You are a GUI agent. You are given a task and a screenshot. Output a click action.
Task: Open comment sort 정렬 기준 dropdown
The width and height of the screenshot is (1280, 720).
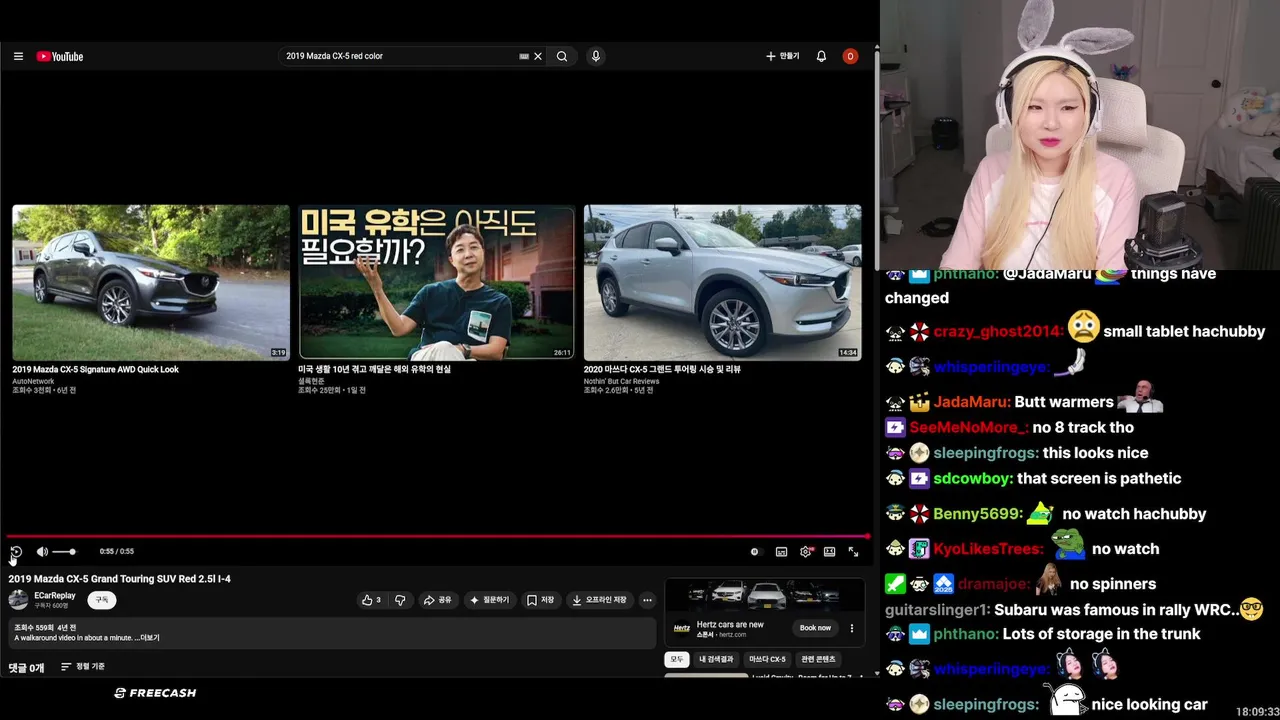[x=83, y=667]
